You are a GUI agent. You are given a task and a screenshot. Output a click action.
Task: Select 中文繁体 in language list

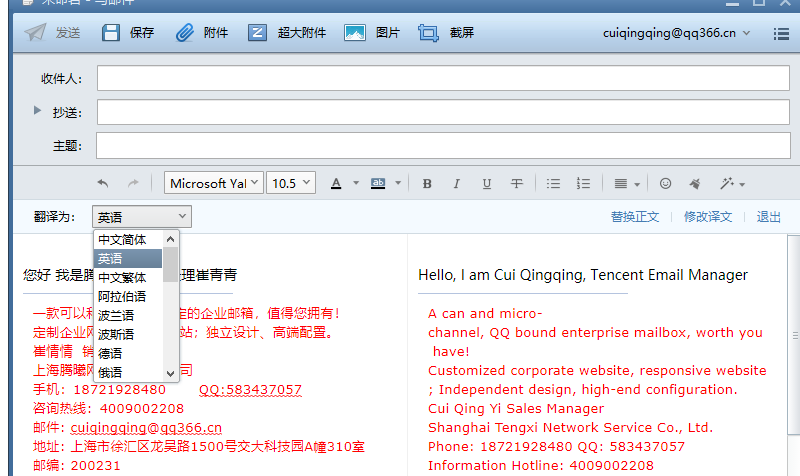[x=128, y=278]
